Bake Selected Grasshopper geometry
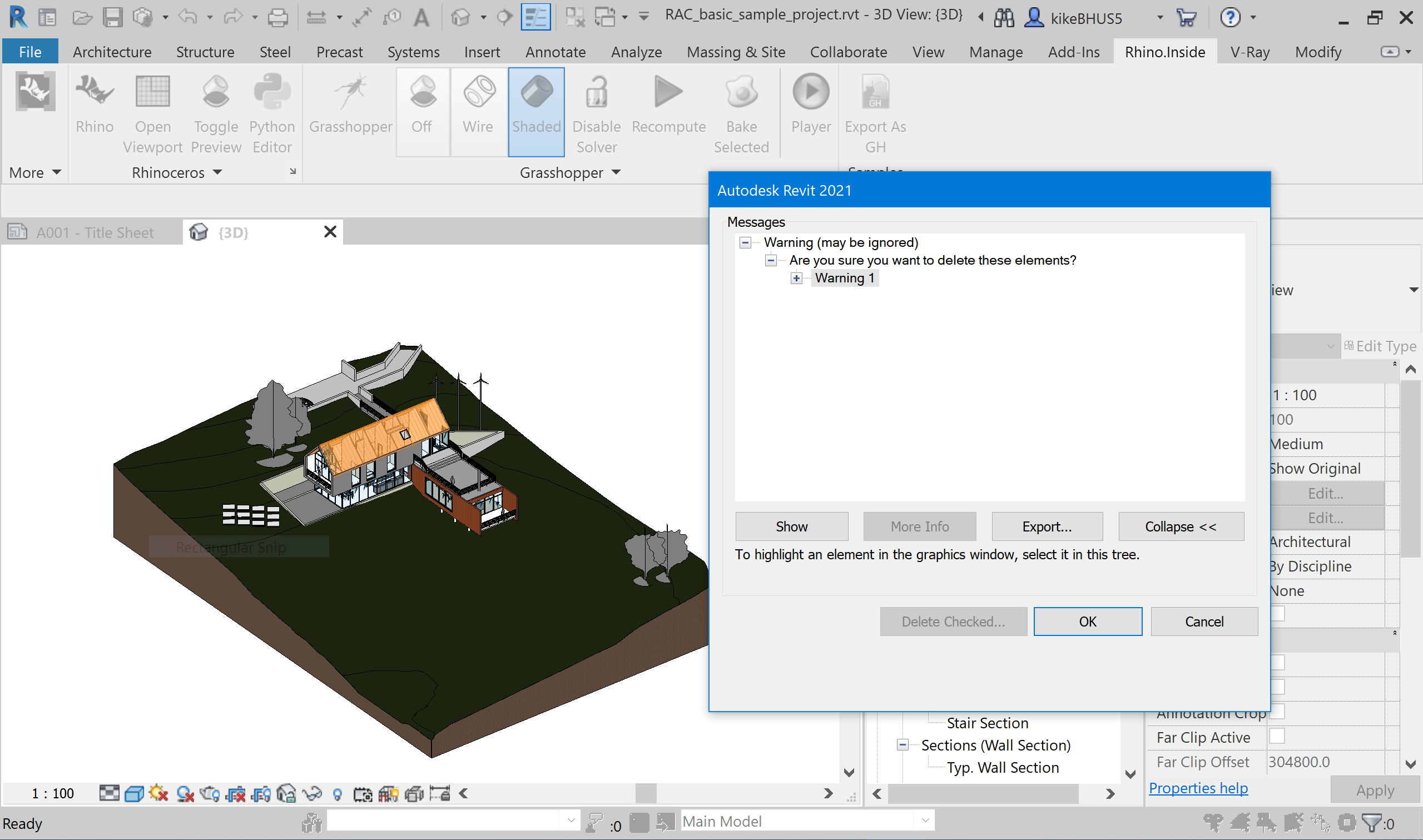The width and height of the screenshot is (1423, 840). 741,113
